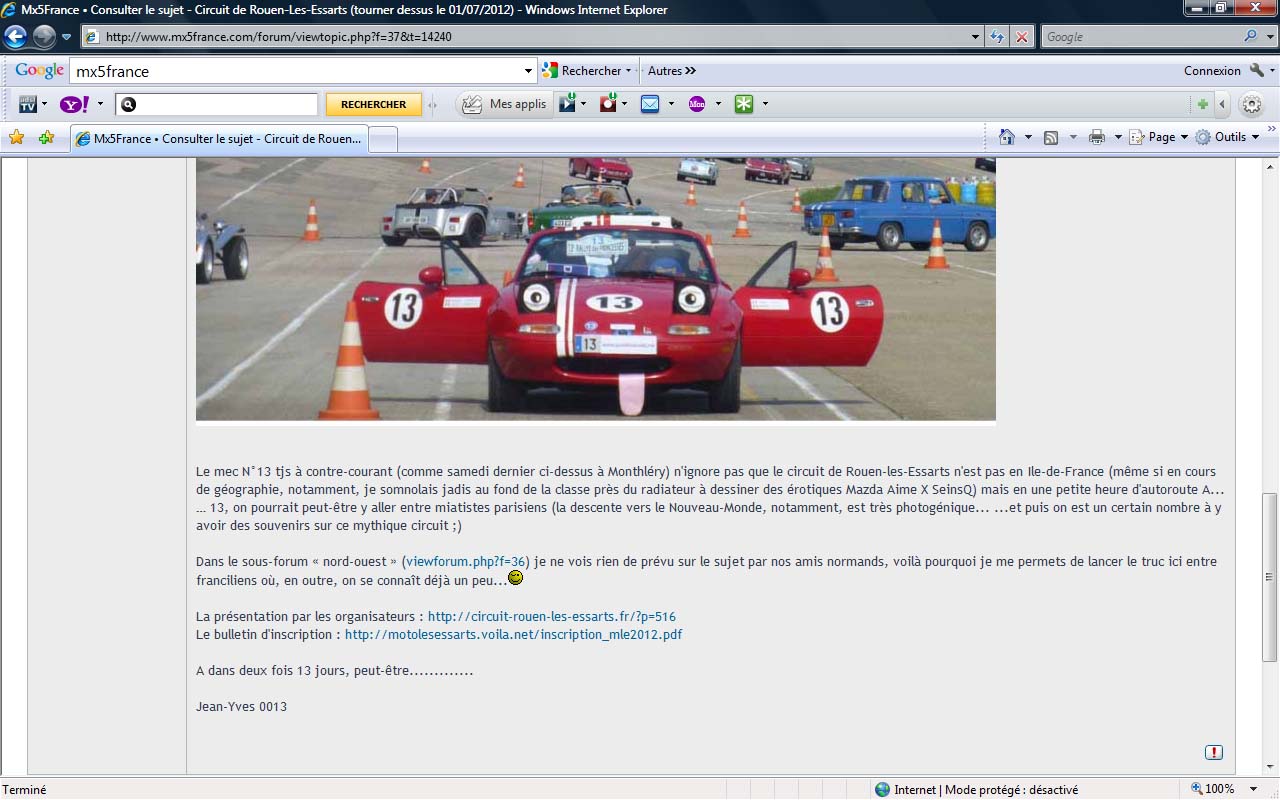This screenshot has height=800, width=1280.
Task: Expand the green asterisk icon dropdown
Action: coord(765,104)
